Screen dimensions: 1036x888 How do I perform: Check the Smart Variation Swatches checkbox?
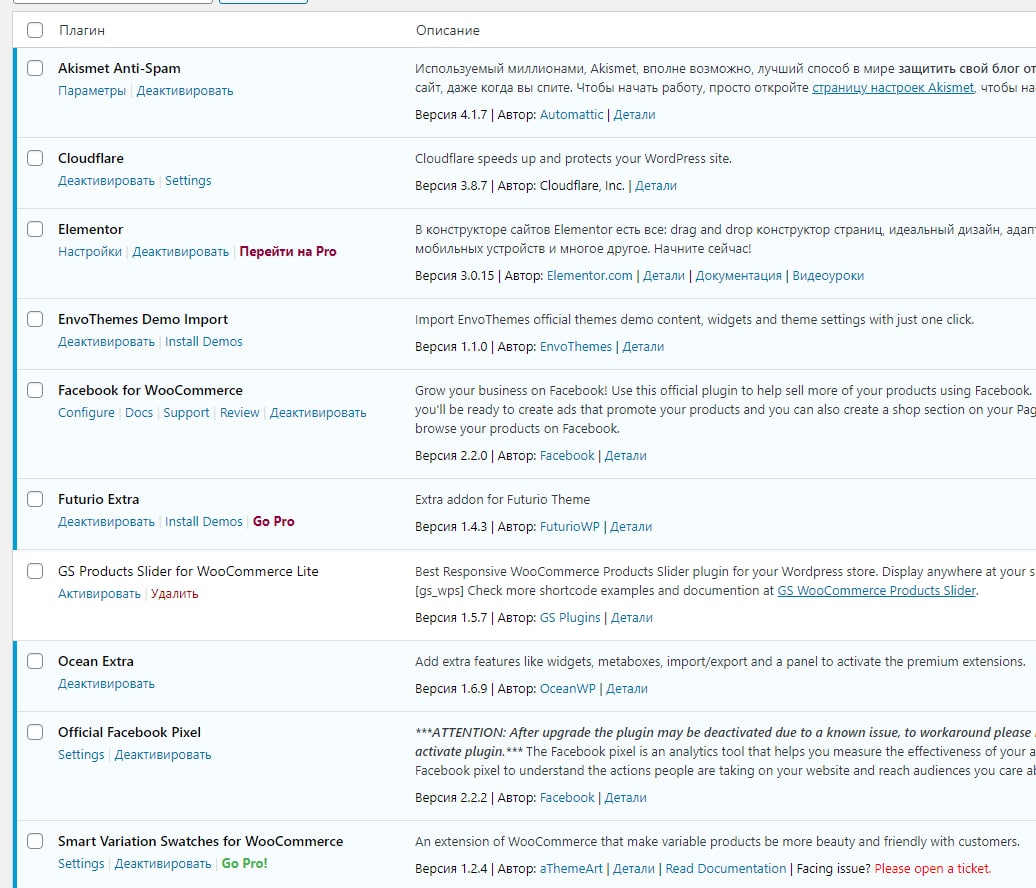point(35,841)
